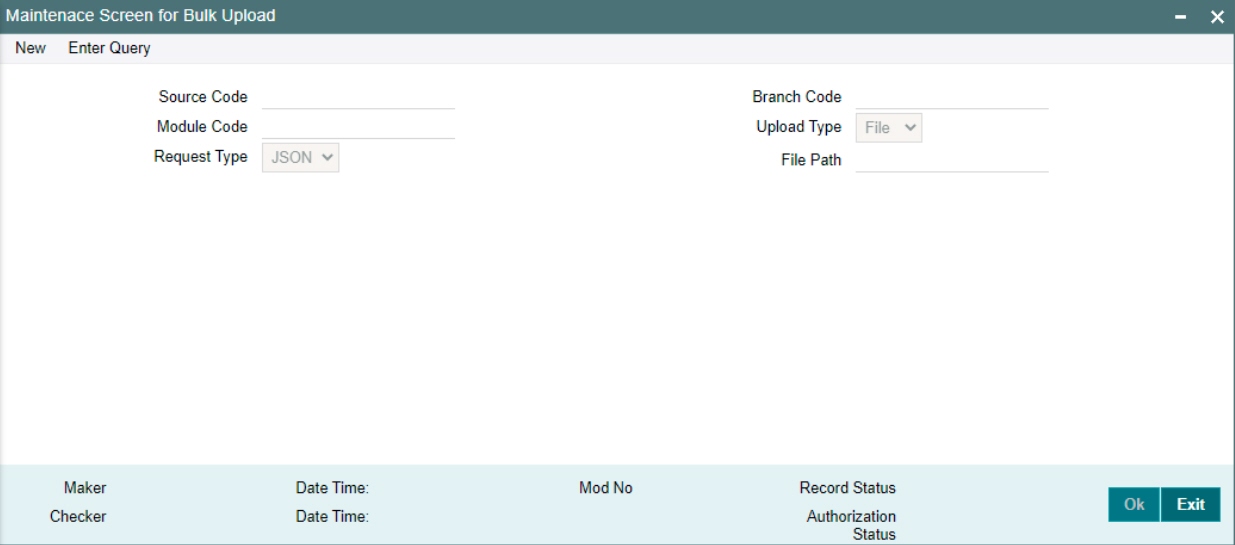Image resolution: width=1235 pixels, height=545 pixels.
Task: Confirm with the Ok button
Action: coord(1134,505)
